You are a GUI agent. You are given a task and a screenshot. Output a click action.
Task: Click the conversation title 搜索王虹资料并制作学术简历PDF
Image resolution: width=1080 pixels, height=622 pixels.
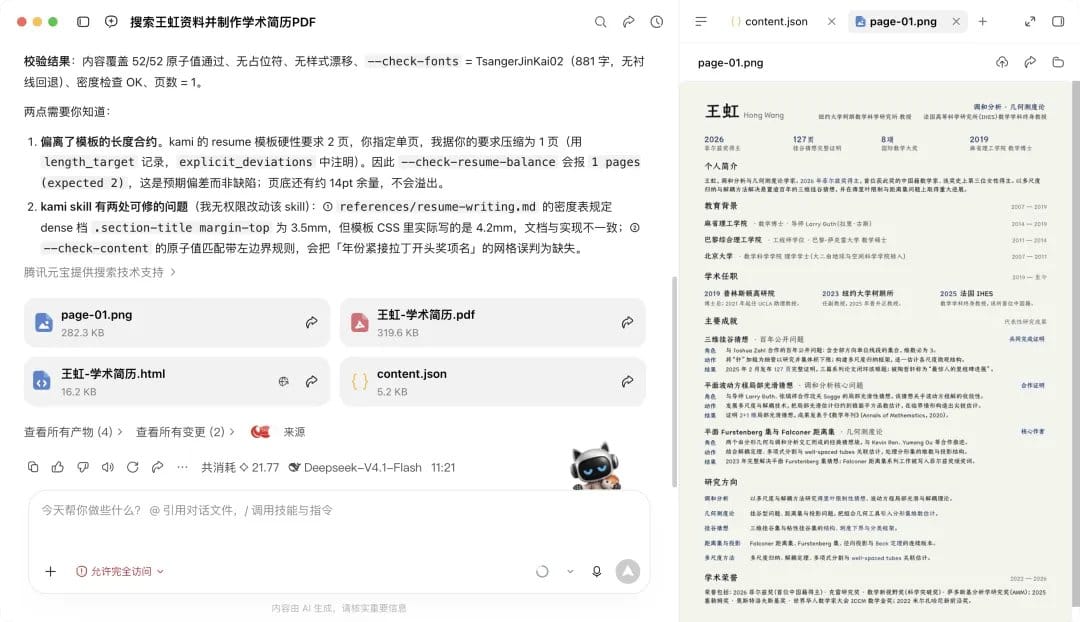(223, 22)
